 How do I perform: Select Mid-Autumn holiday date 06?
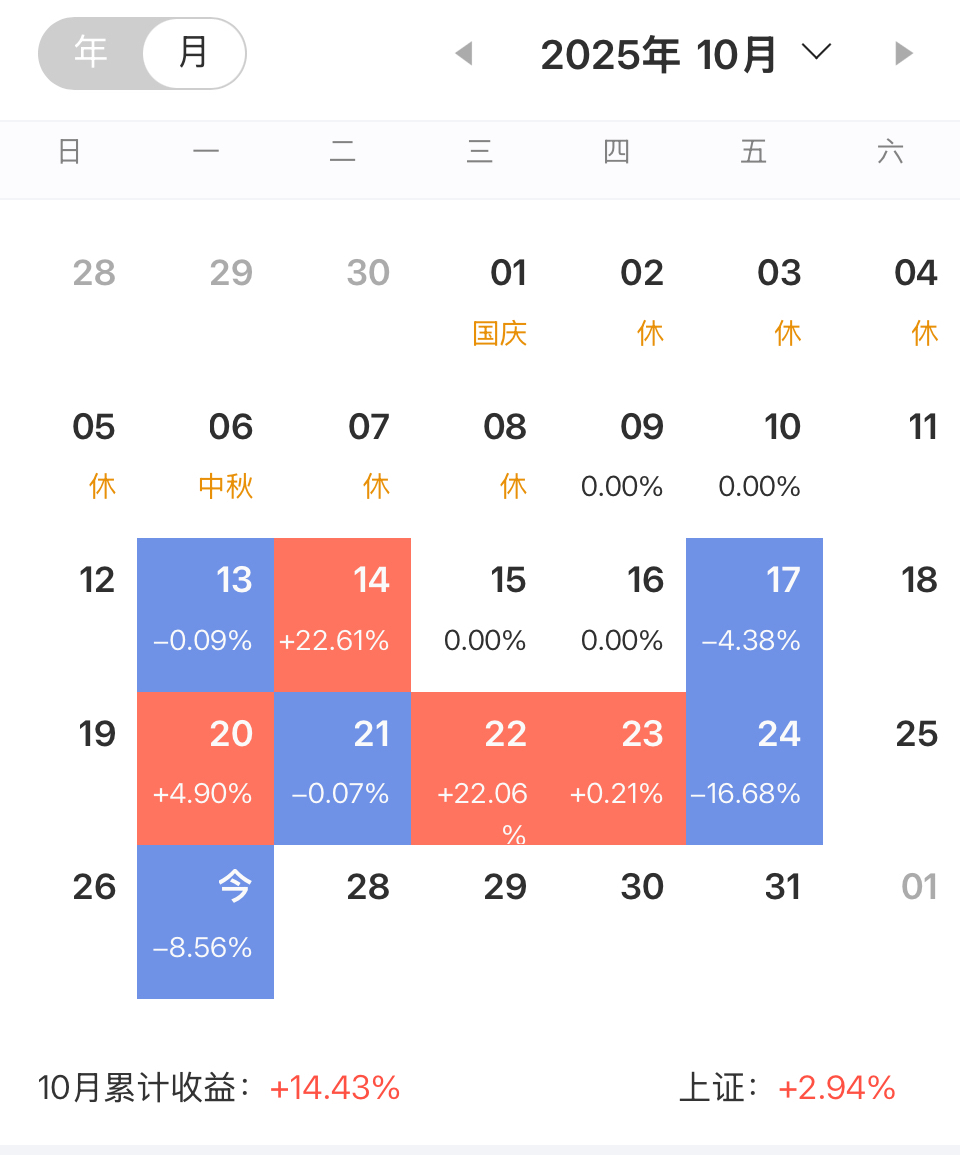[x=230, y=429]
